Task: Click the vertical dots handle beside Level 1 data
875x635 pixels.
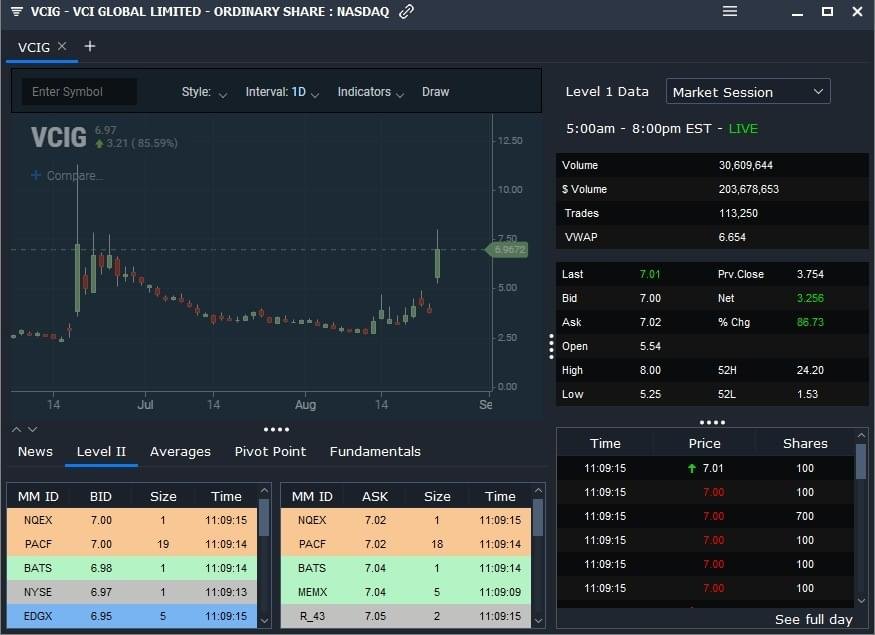Action: click(x=551, y=347)
